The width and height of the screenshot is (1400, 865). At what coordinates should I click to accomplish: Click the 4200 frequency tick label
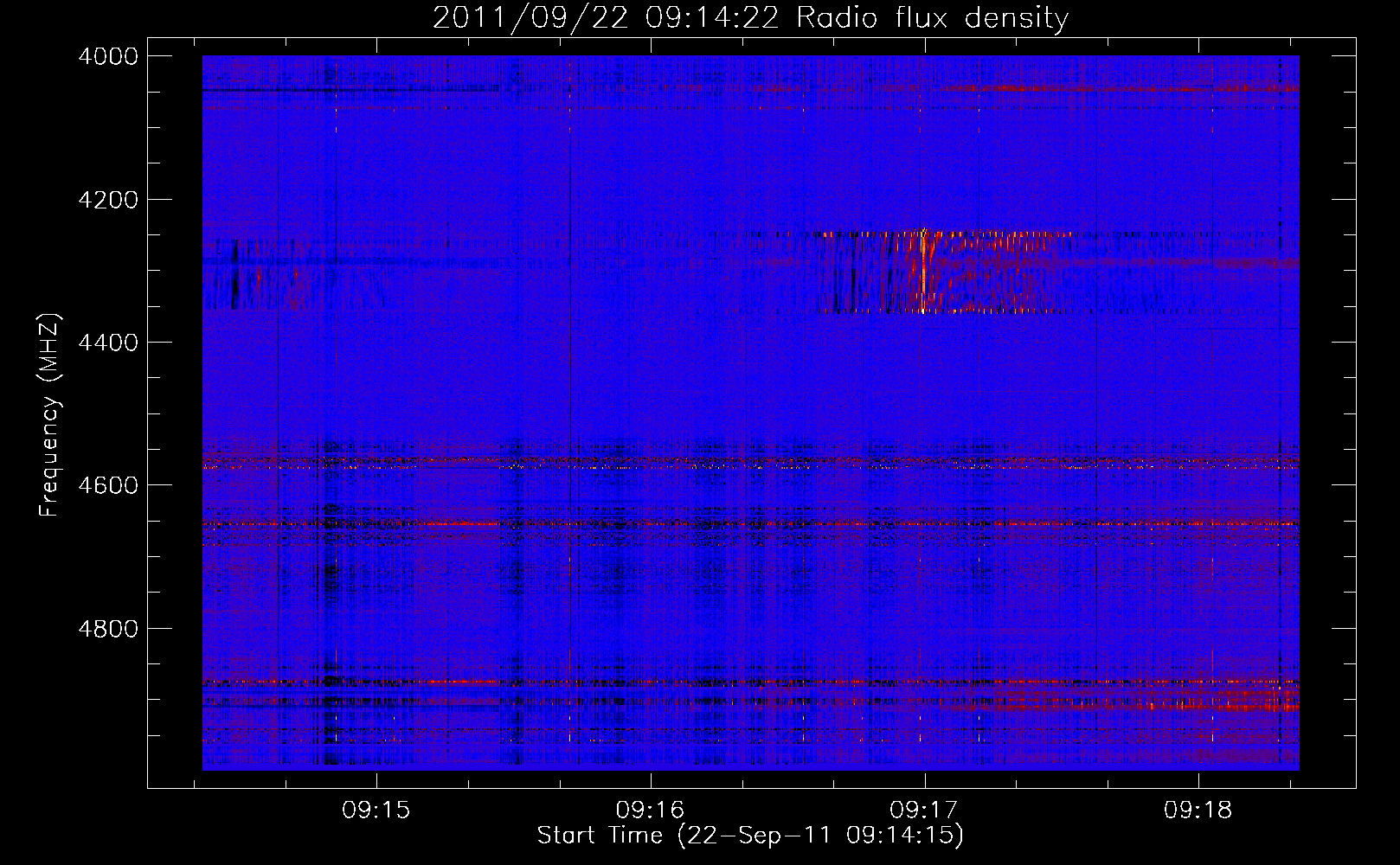point(108,200)
